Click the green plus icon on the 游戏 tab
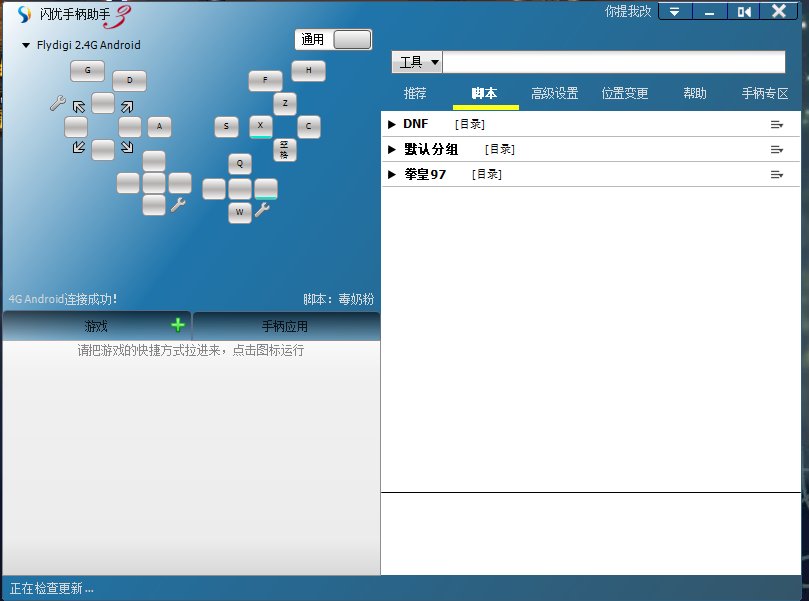809x601 pixels. [178, 324]
